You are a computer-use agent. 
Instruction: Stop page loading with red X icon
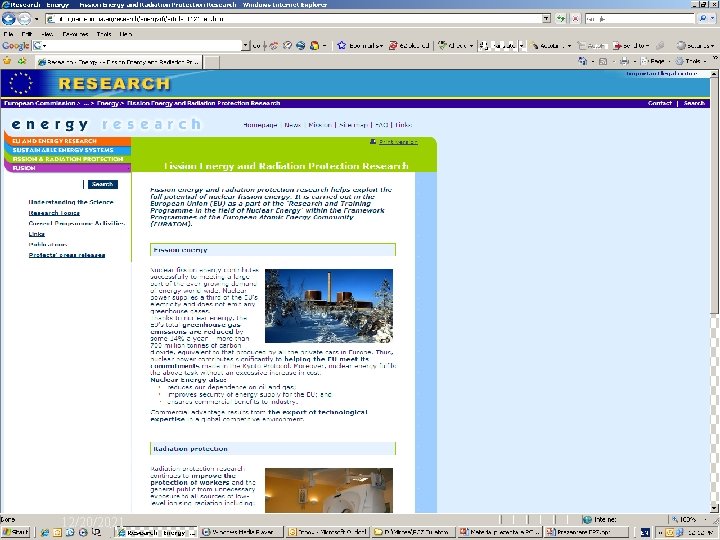coord(575,19)
